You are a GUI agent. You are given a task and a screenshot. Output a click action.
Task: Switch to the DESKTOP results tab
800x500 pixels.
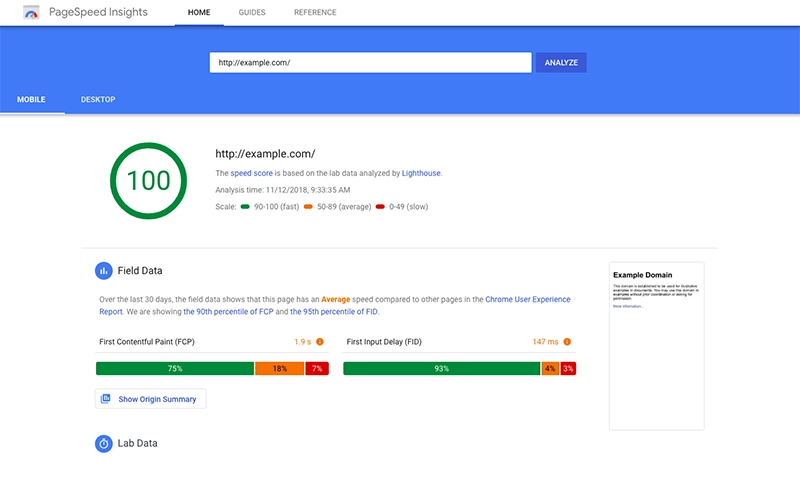click(x=98, y=99)
